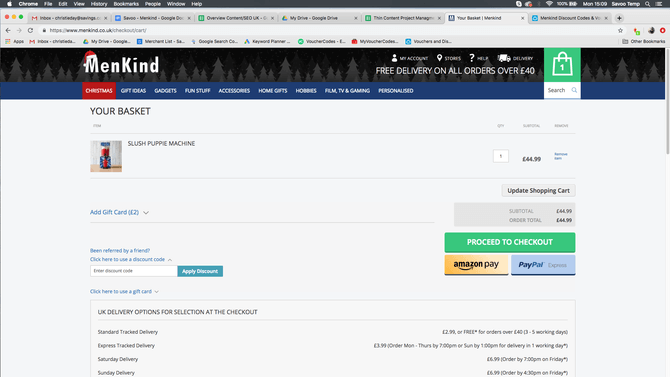Click the site Search field
Image resolution: width=670 pixels, height=377 pixels.
tap(557, 90)
